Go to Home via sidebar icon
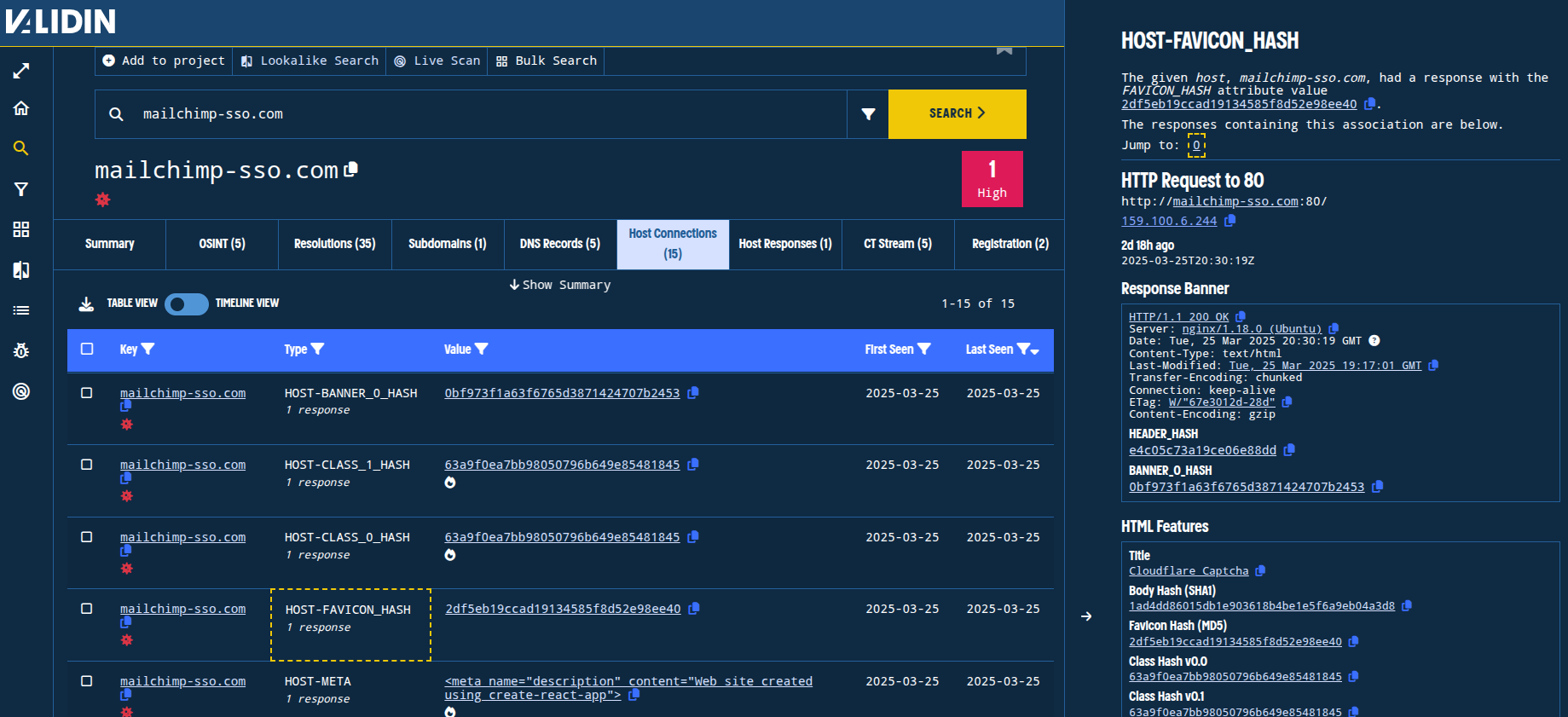The image size is (1568, 717). pos(21,108)
